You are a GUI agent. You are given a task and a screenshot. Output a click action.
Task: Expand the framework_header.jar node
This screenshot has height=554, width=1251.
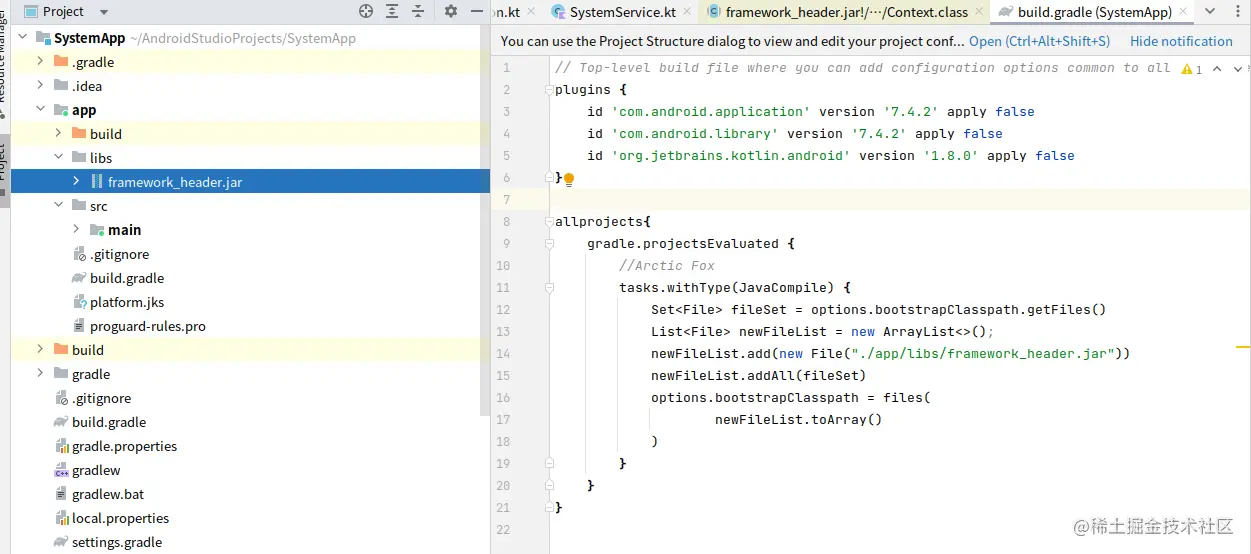click(x=76, y=182)
